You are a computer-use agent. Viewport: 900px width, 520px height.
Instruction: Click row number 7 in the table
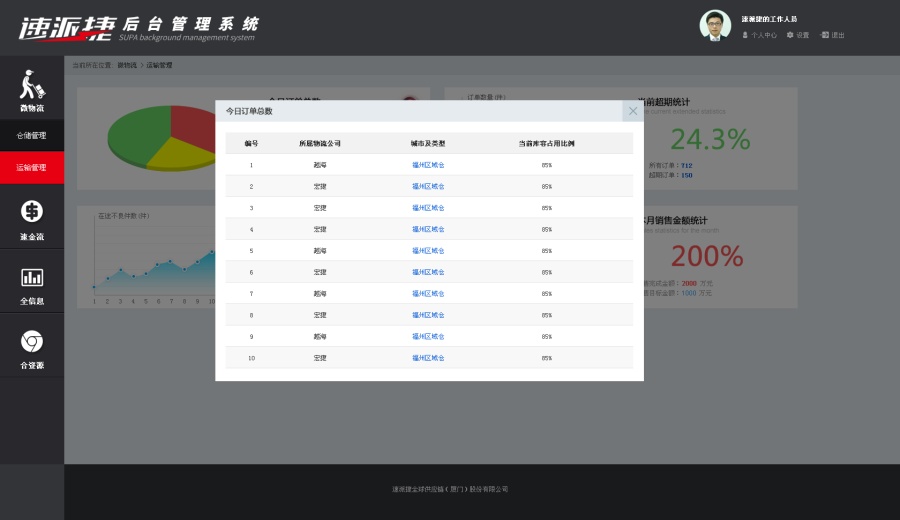coord(251,294)
